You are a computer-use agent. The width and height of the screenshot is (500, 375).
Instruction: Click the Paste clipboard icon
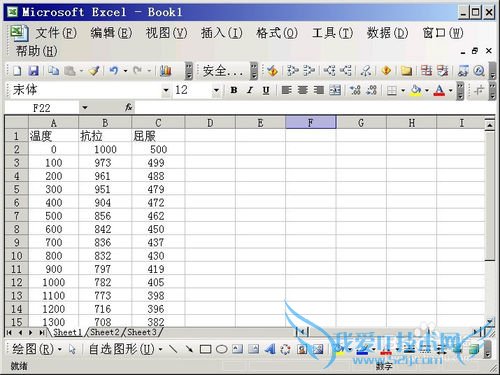(x=70, y=71)
